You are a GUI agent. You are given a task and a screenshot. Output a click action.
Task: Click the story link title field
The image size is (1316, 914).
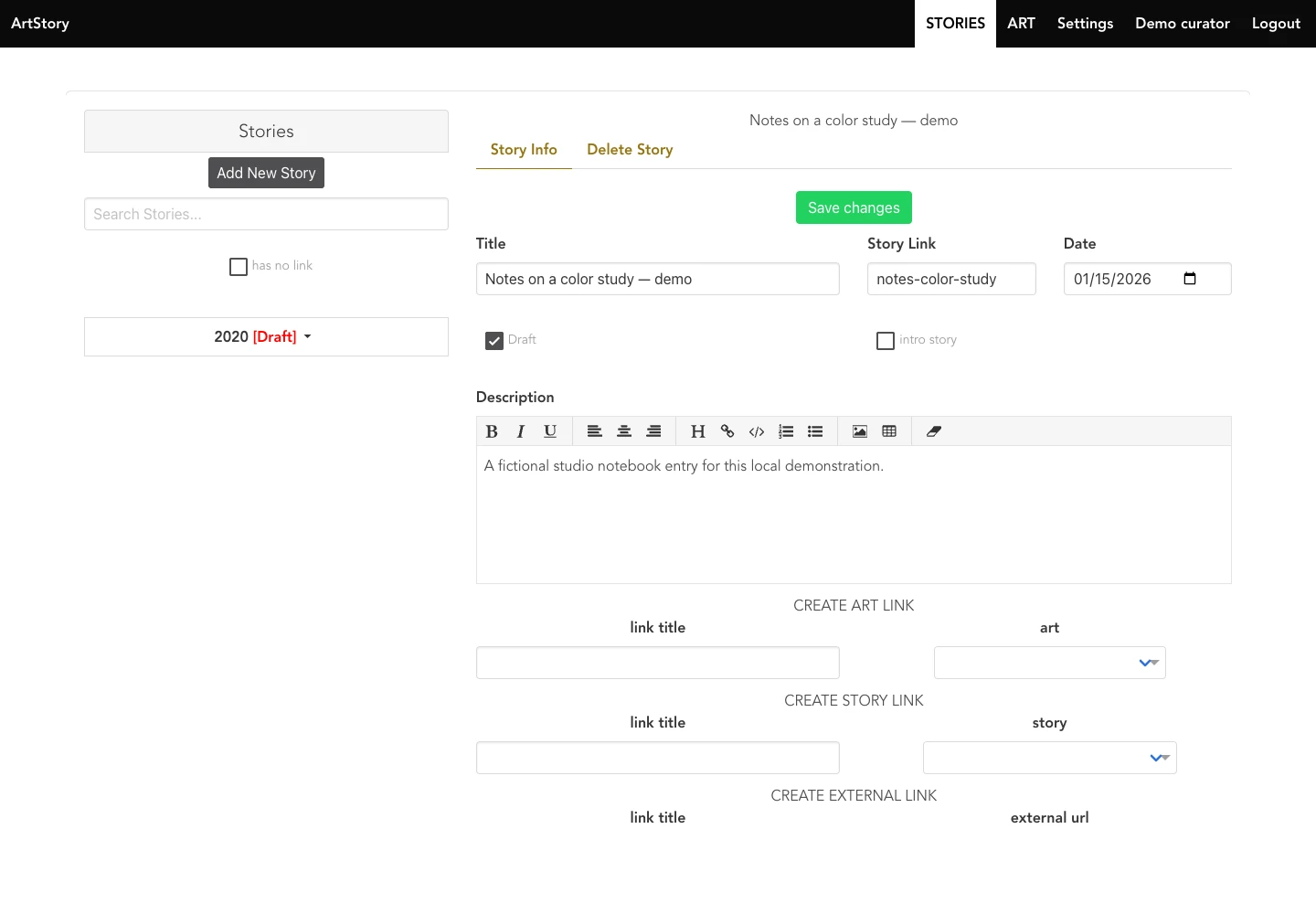[x=658, y=758]
